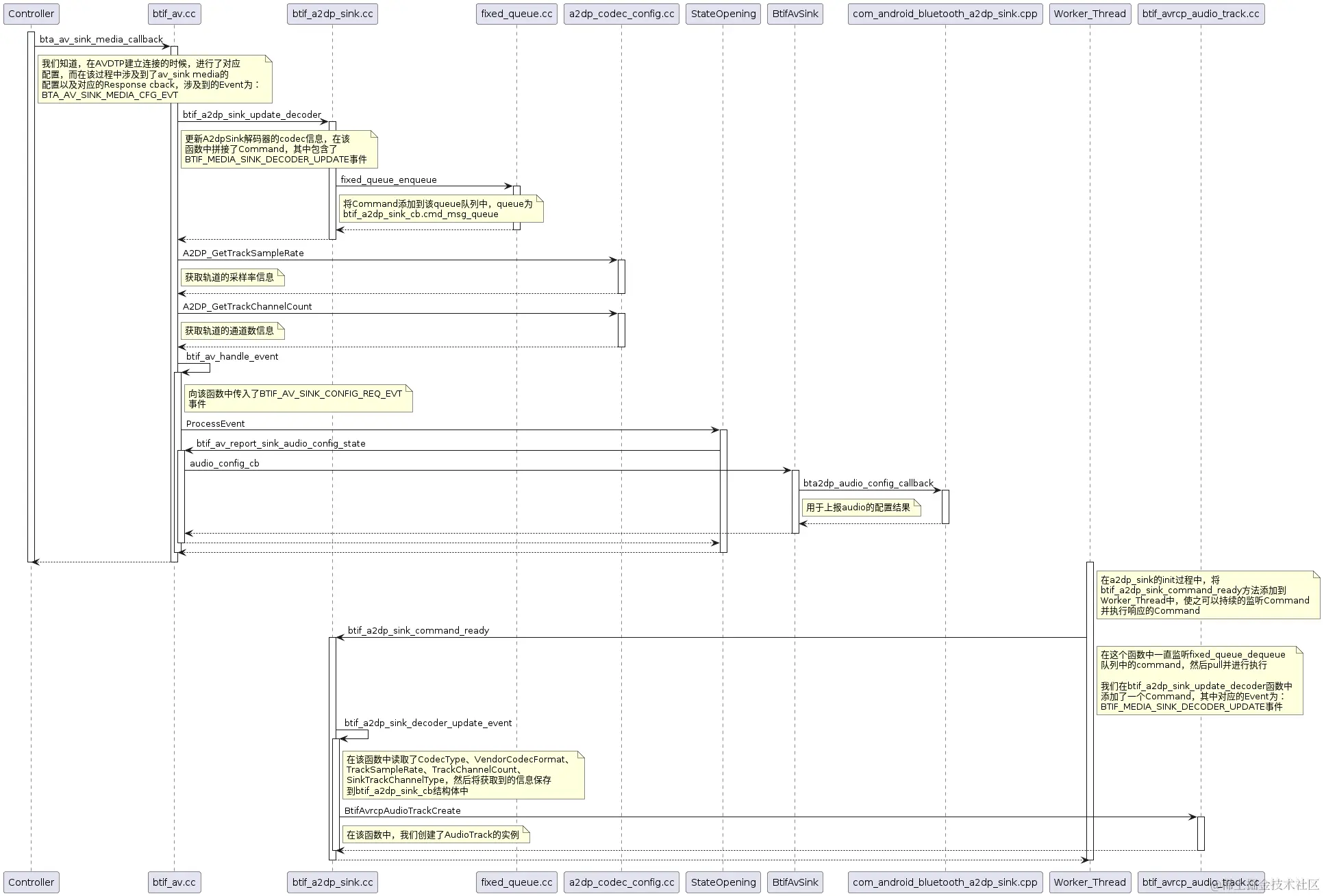This screenshot has width=1324, height=896.
Task: Click the top BtifAvSink participant box
Action: (x=795, y=14)
